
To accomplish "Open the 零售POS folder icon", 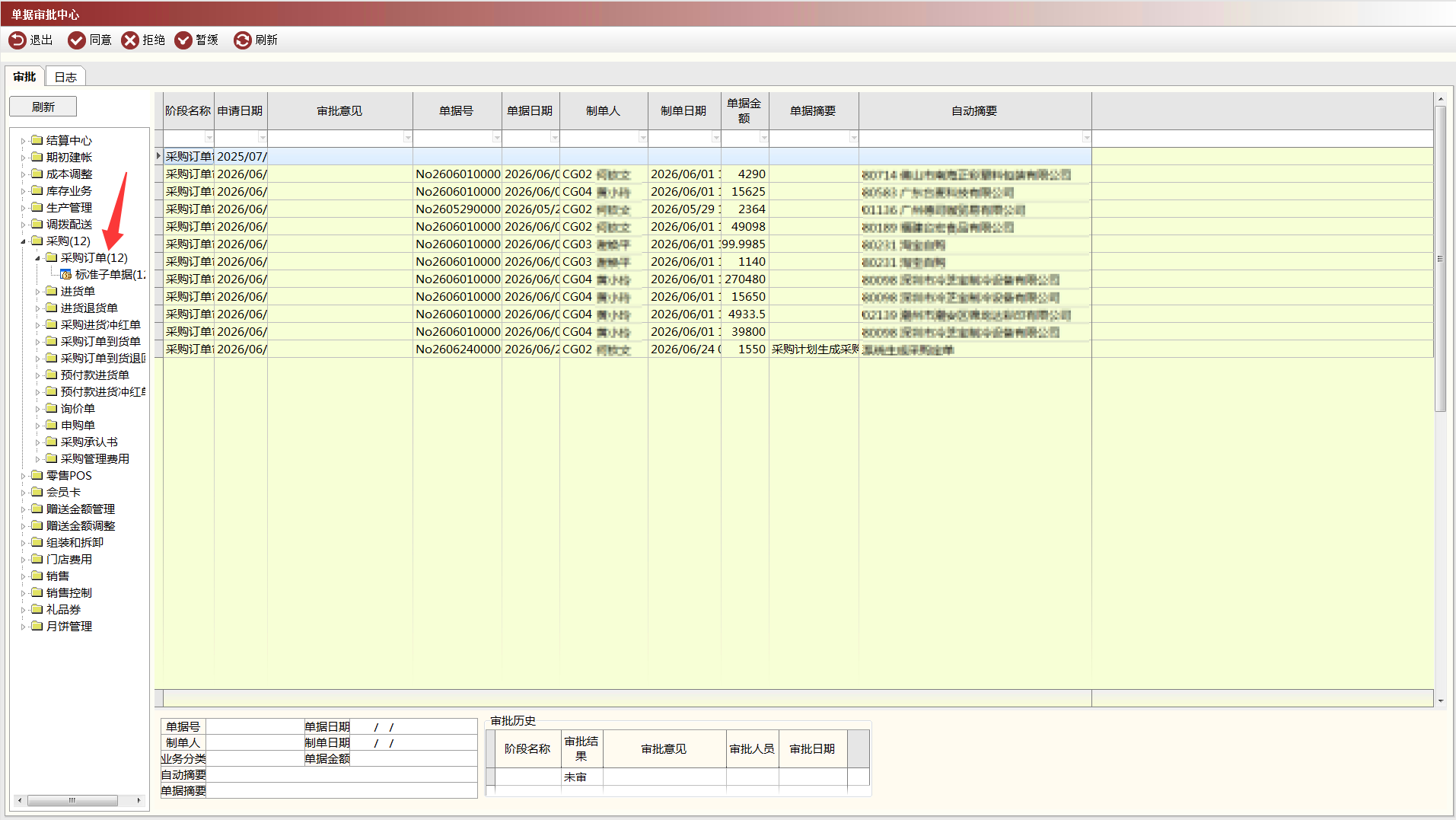I will pos(37,475).
